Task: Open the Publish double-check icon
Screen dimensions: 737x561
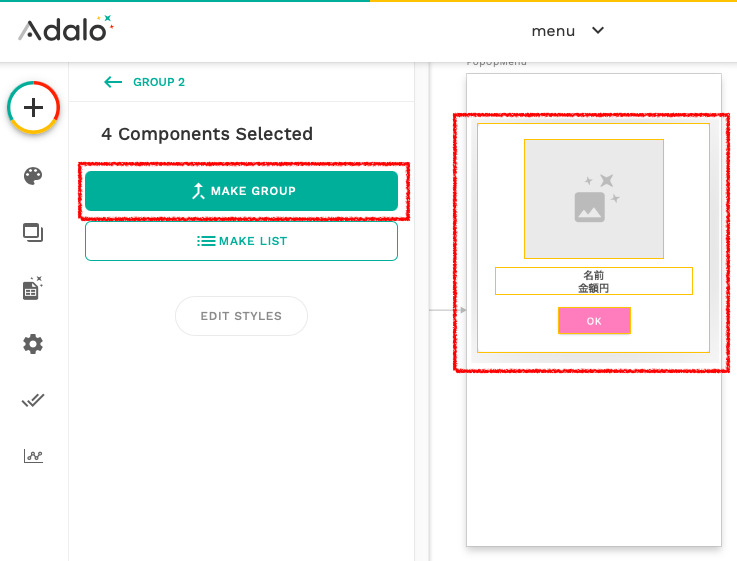Action: pos(33,400)
